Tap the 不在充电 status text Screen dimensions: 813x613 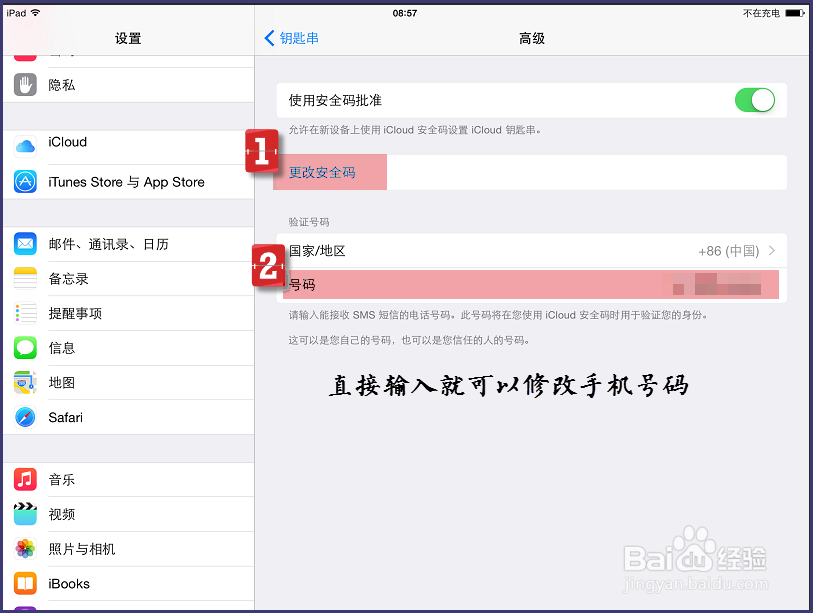761,13
